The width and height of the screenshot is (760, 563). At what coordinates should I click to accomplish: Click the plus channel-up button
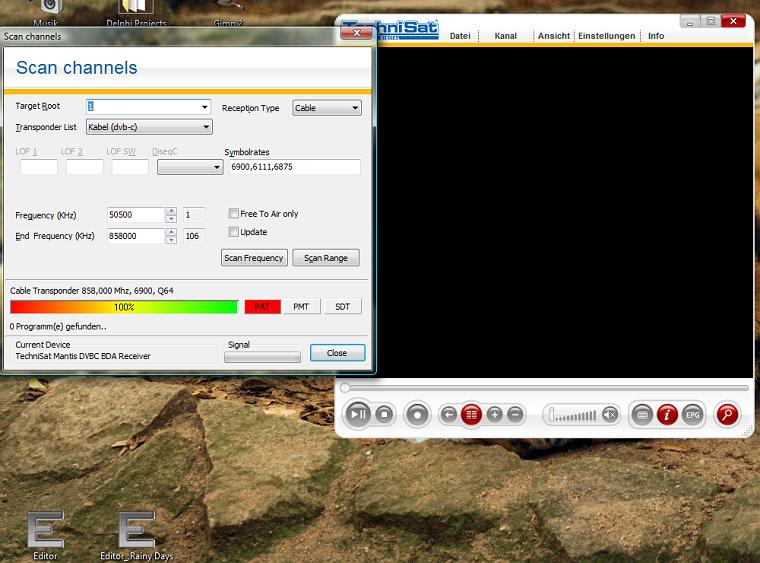494,414
